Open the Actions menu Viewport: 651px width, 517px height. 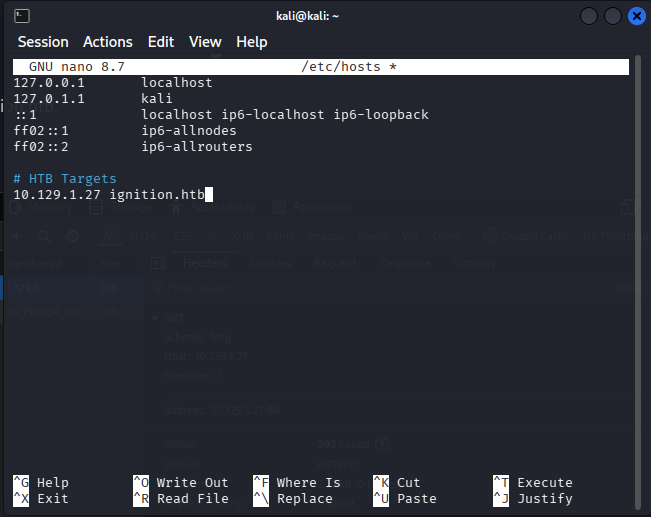108,42
